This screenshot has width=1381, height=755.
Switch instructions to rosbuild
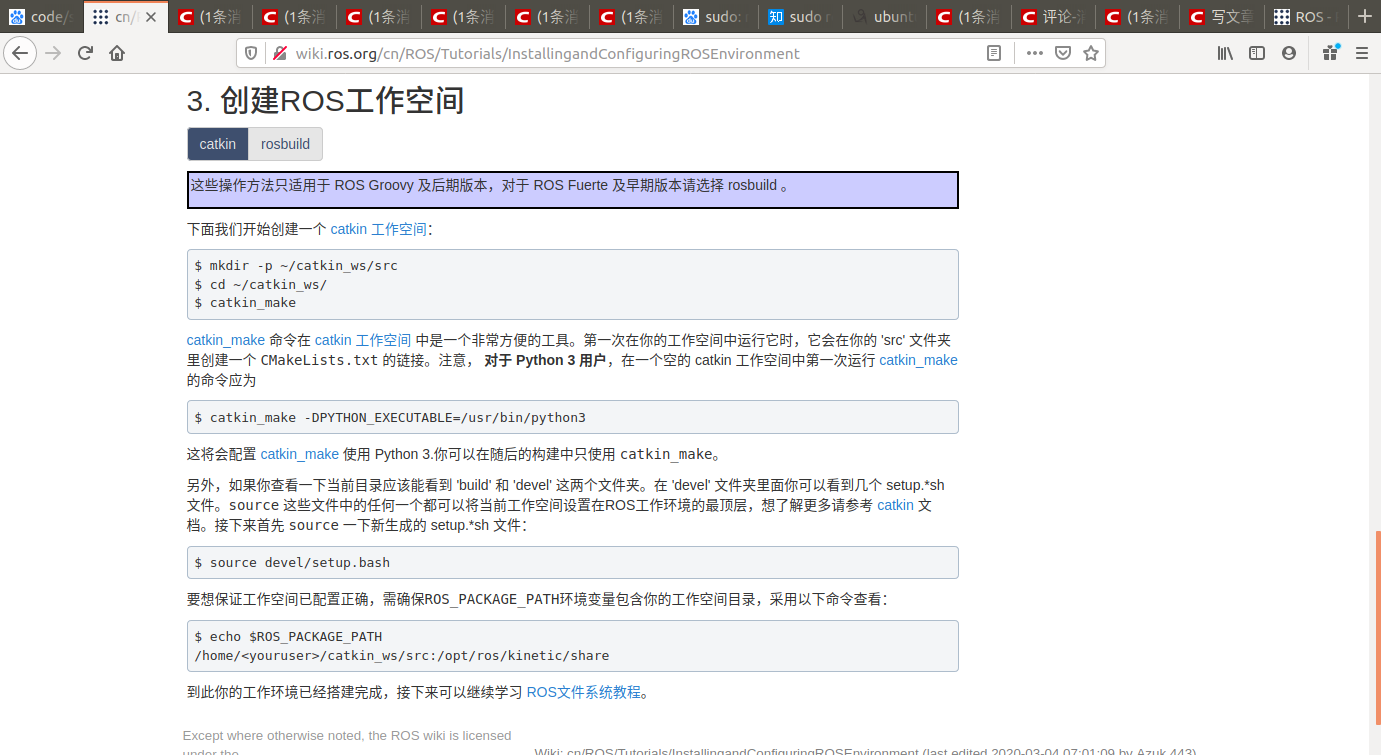tap(284, 143)
